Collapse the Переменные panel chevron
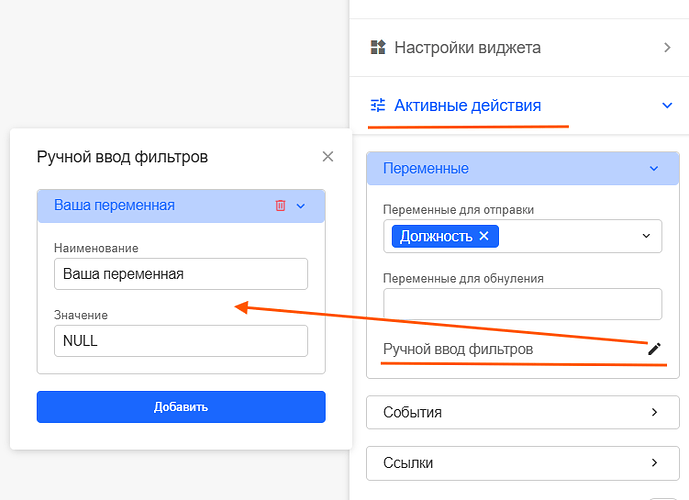The height and width of the screenshot is (500, 689). pos(654,169)
